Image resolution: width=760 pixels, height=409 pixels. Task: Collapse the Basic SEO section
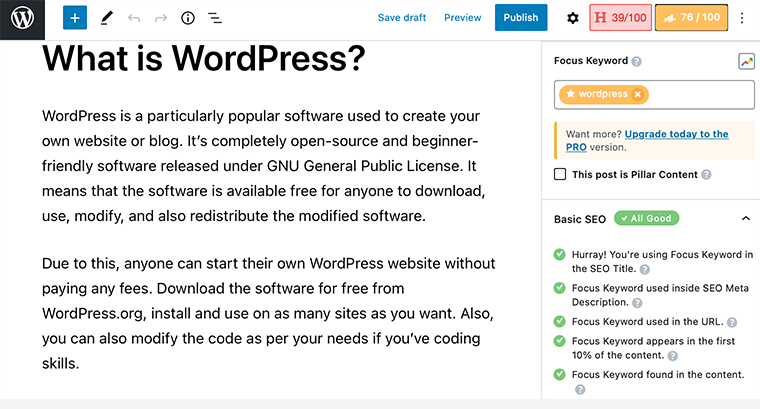click(745, 218)
